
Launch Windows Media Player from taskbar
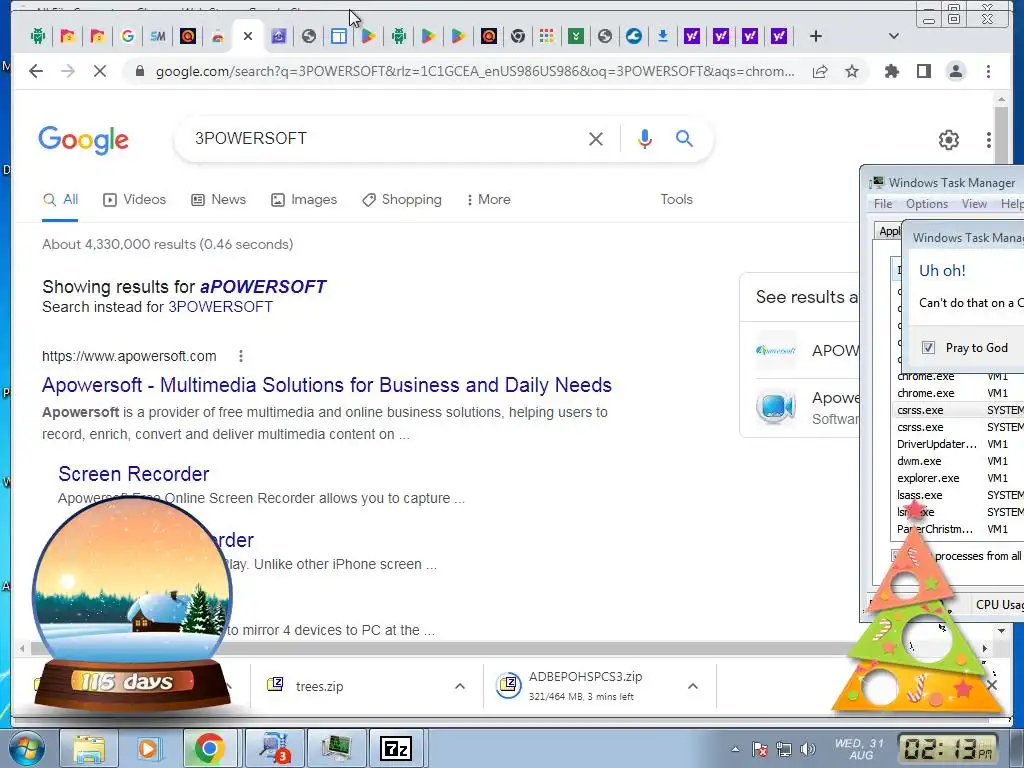pyautogui.click(x=148, y=748)
